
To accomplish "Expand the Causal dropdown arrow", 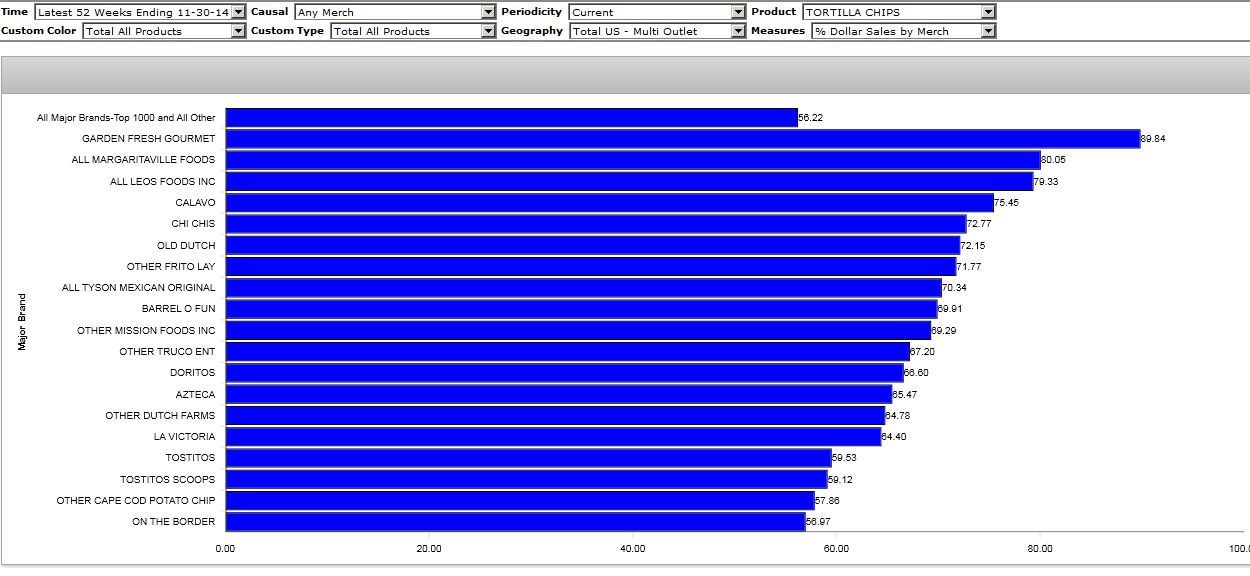I will tap(488, 12).
